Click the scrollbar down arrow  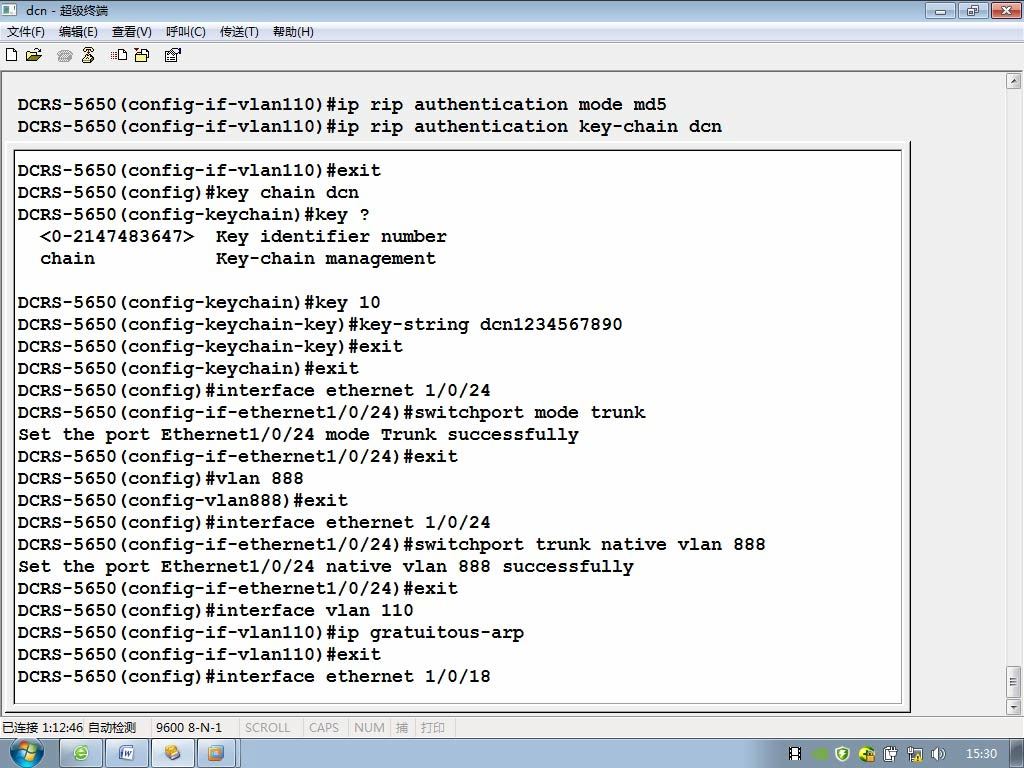pyautogui.click(x=1013, y=707)
